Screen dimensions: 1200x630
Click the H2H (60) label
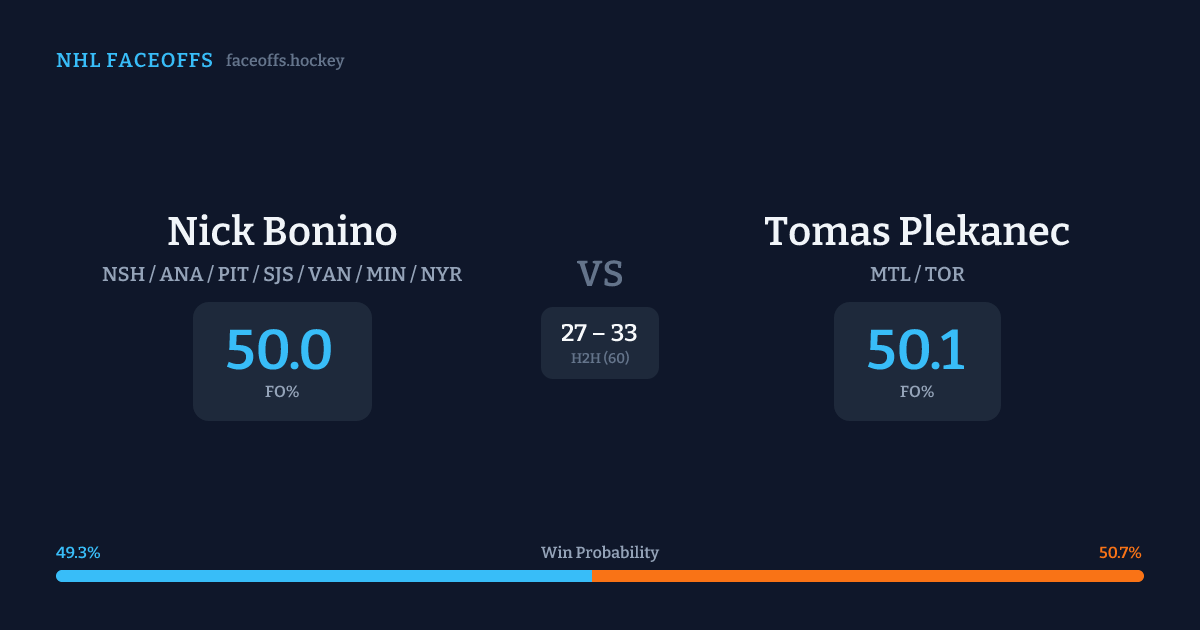pyautogui.click(x=600, y=358)
